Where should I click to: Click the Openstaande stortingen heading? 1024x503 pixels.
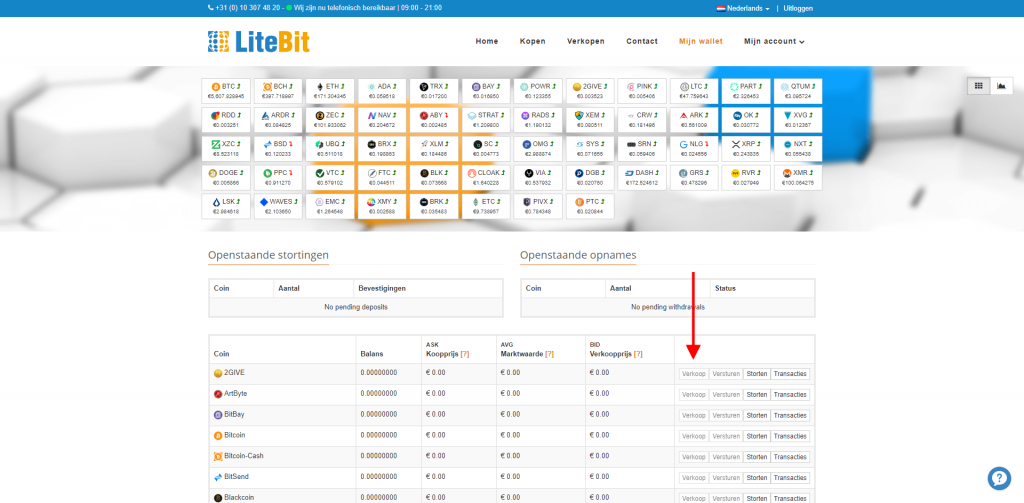pos(268,255)
